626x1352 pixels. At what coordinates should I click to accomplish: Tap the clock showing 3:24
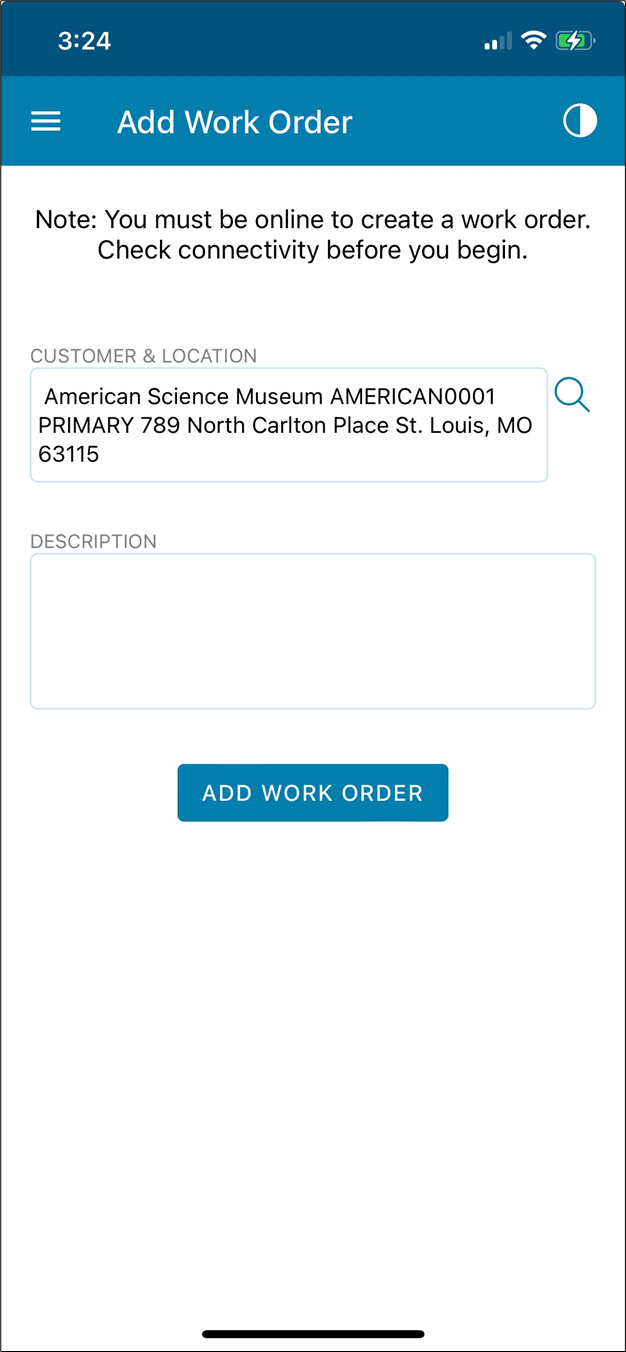click(x=85, y=40)
